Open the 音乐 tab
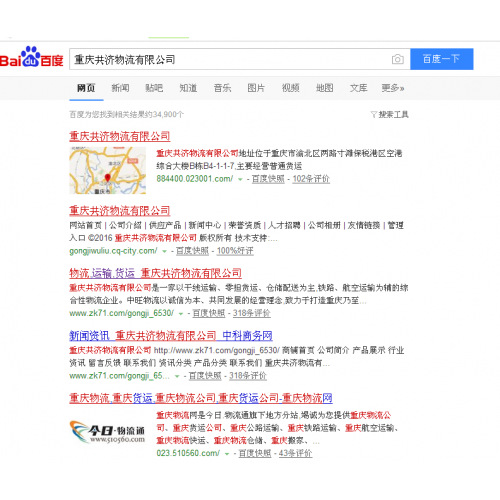 click(x=222, y=88)
